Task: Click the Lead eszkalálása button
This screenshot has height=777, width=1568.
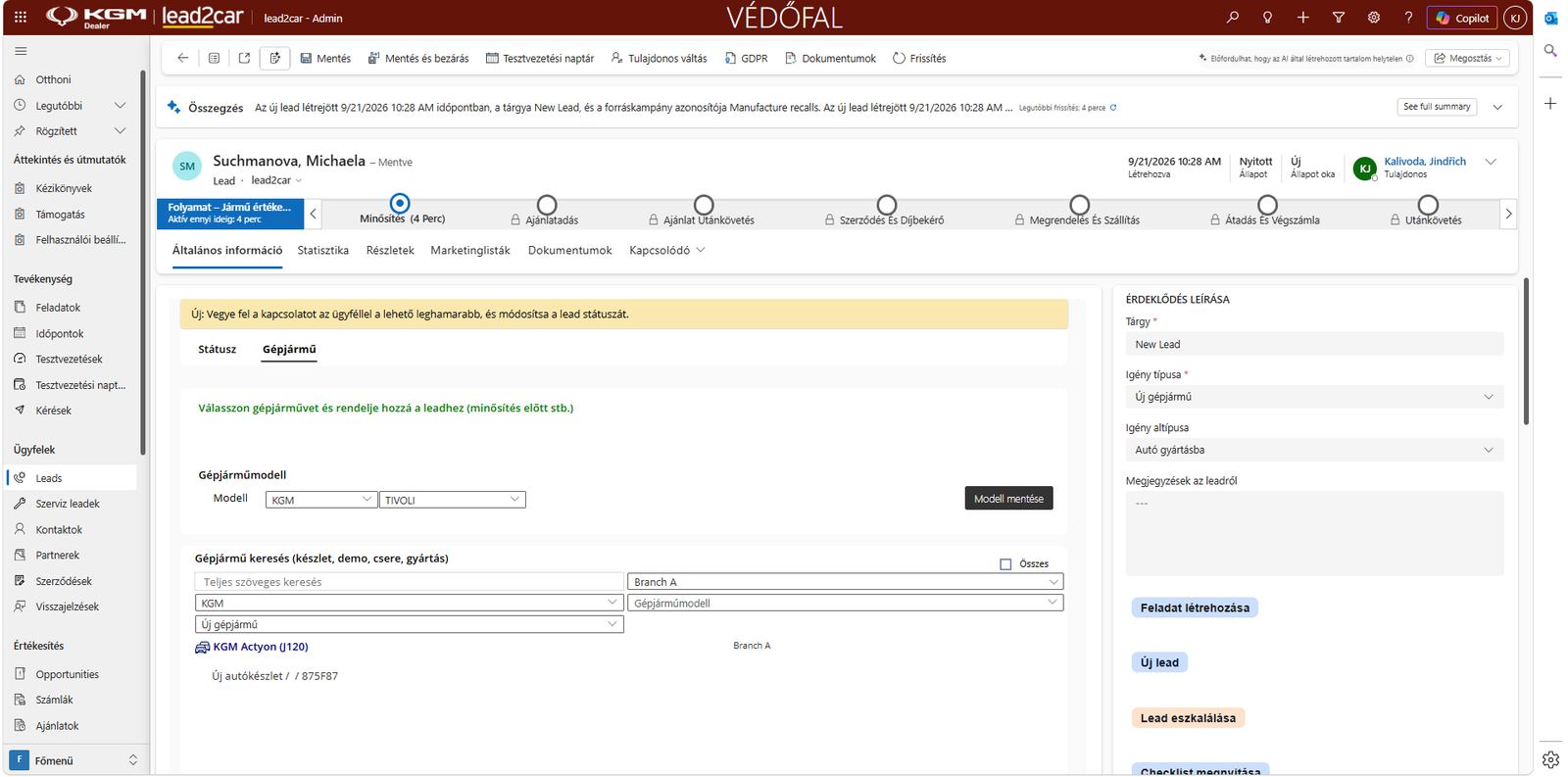Action: click(1188, 718)
